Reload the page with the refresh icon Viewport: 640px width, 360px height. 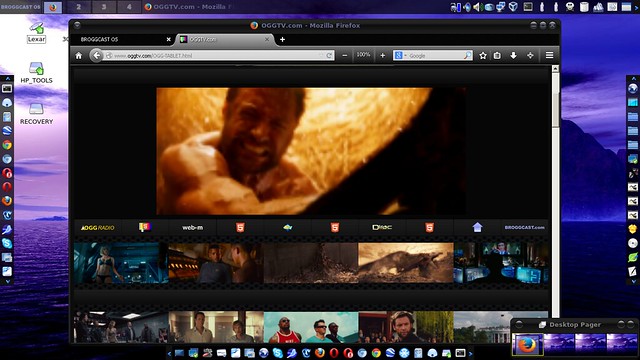(329, 56)
